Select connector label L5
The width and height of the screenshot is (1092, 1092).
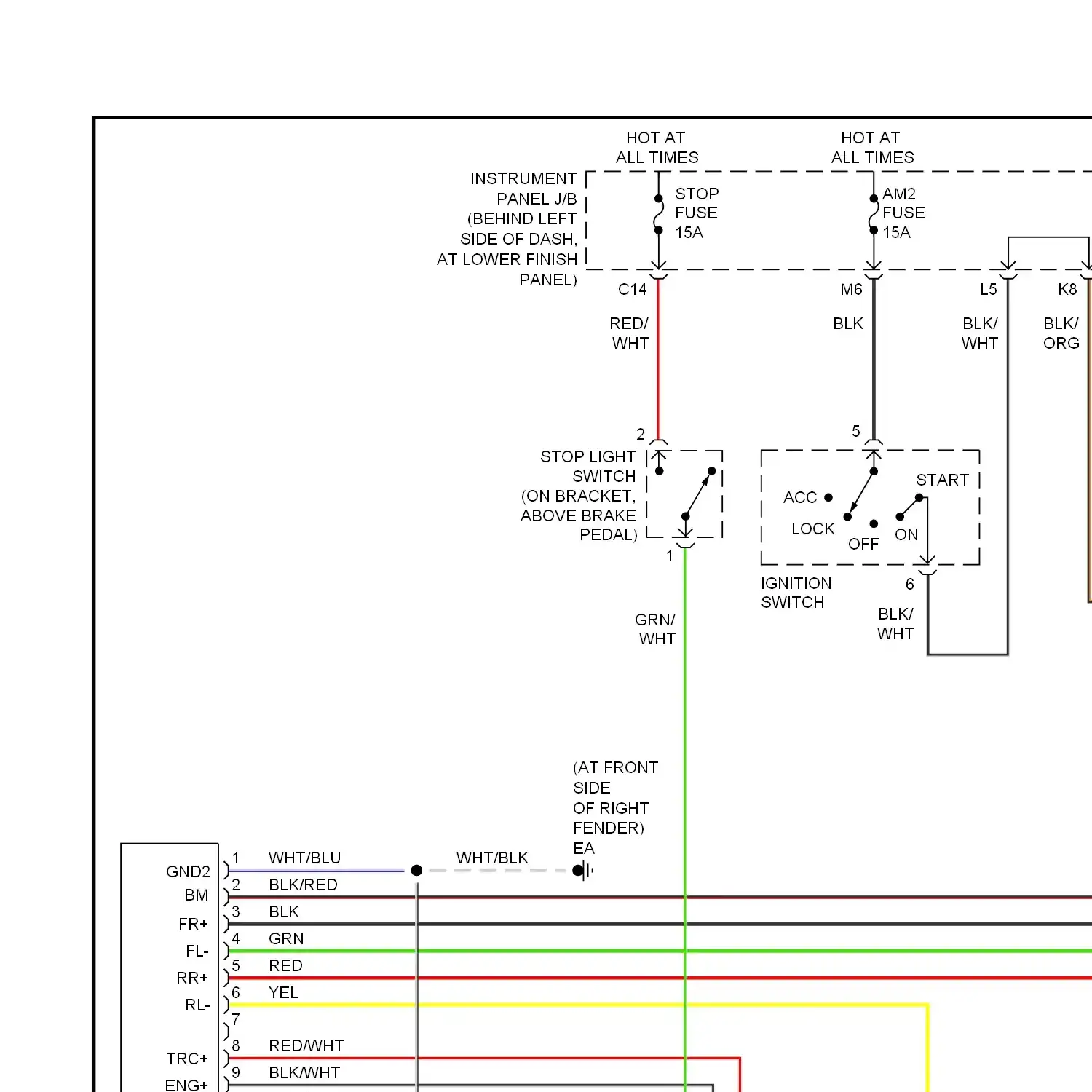(988, 290)
